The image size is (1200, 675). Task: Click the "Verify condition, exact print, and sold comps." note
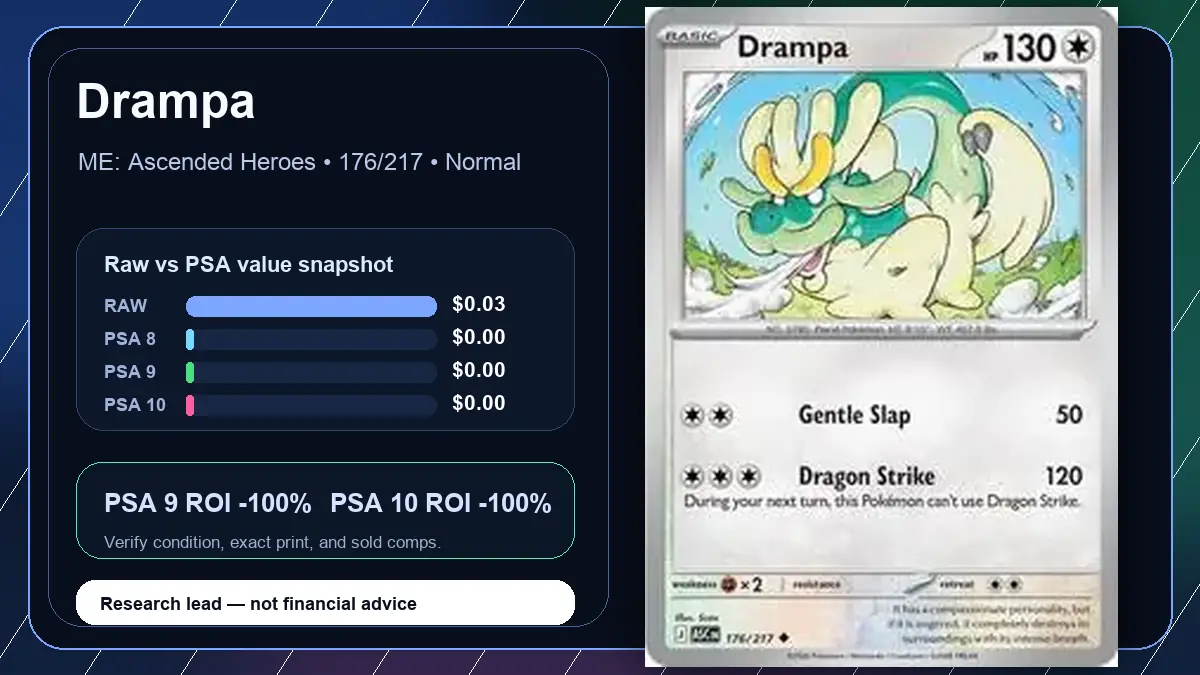[x=273, y=543]
